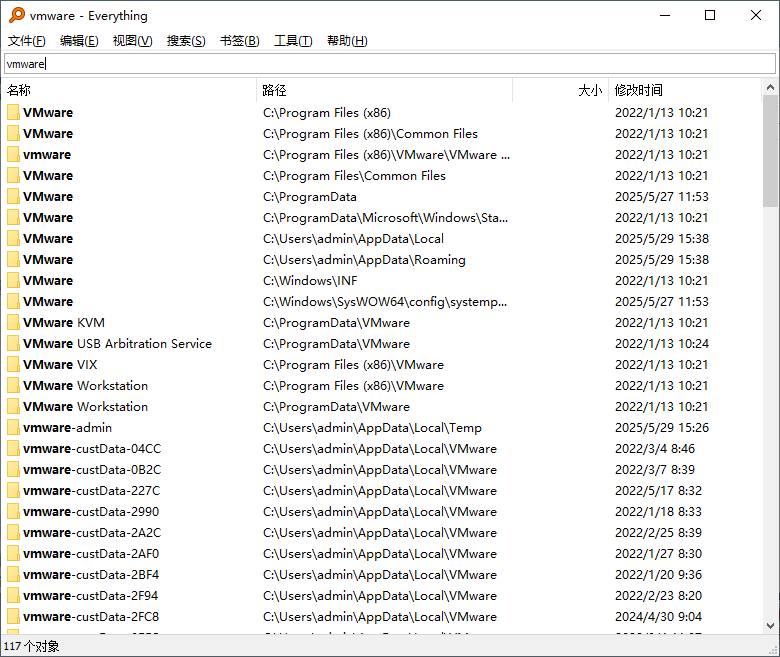Select folder icon of VMware in (x86)\Common Files
780x657 pixels.
pyautogui.click(x=13, y=133)
